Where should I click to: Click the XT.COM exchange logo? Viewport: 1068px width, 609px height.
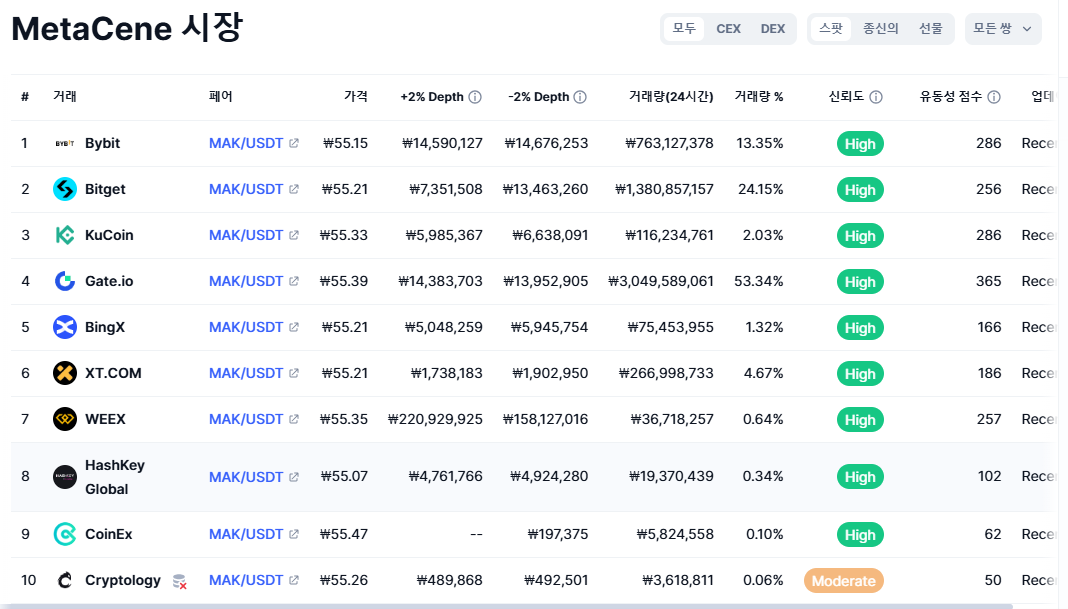[x=65, y=373]
